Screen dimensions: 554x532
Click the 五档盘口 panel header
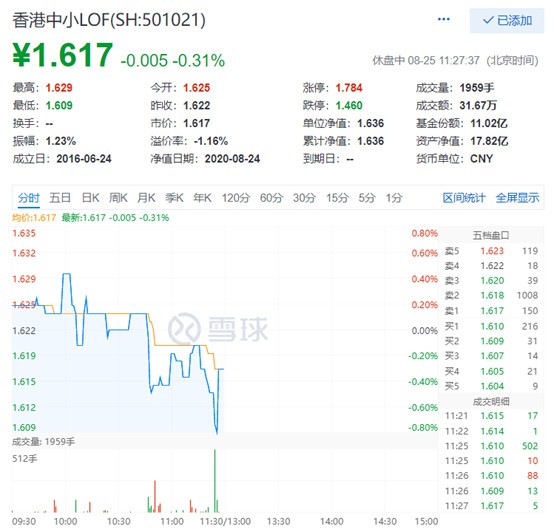tap(491, 235)
